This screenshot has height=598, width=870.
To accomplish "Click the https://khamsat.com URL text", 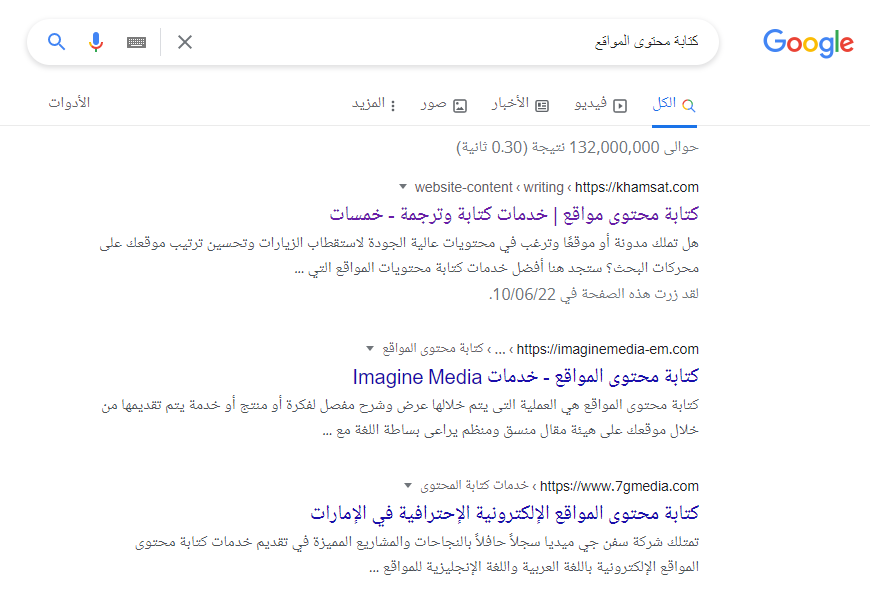I will click(x=636, y=187).
